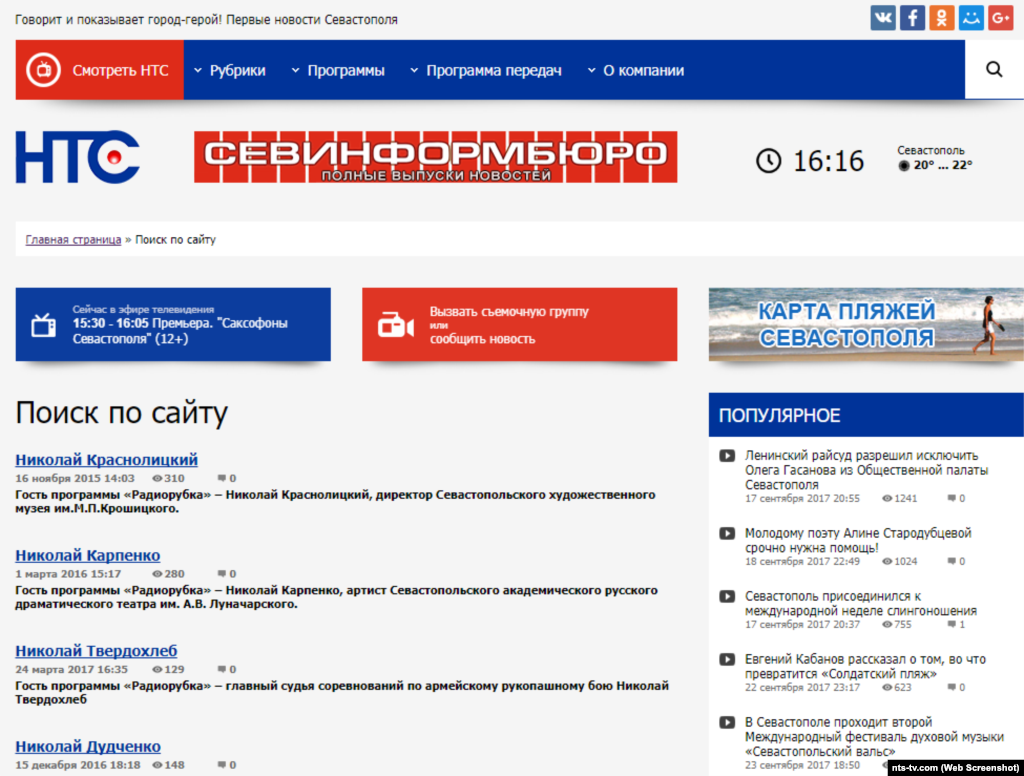Expand the Программы dropdown menu
This screenshot has height=776, width=1024.
pos(338,70)
